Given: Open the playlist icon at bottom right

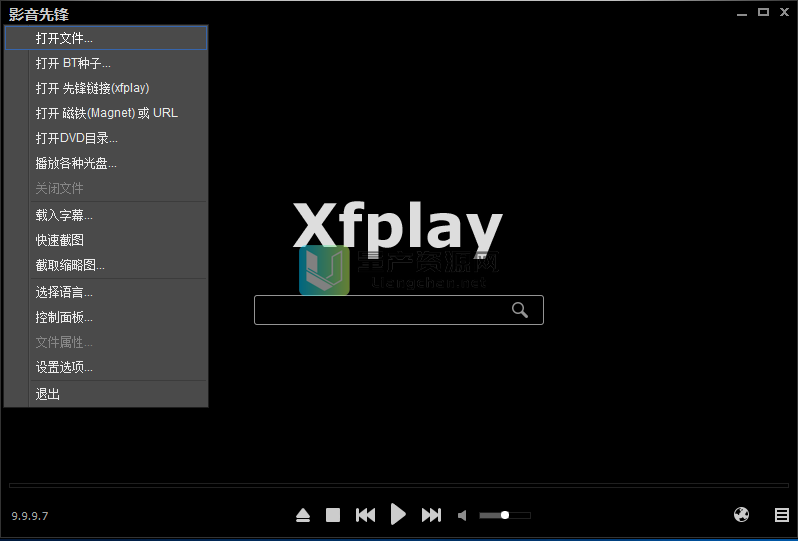Looking at the screenshot, I should click(782, 515).
